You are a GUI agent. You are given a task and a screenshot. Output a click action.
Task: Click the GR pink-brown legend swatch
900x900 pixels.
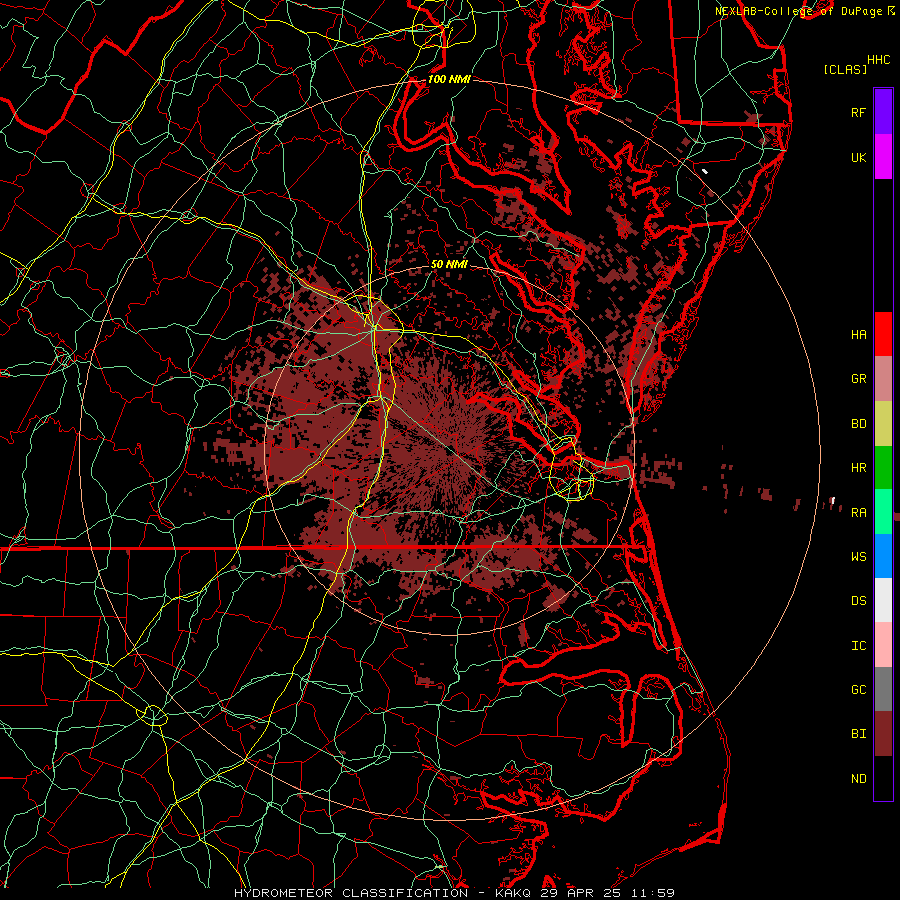pos(883,378)
